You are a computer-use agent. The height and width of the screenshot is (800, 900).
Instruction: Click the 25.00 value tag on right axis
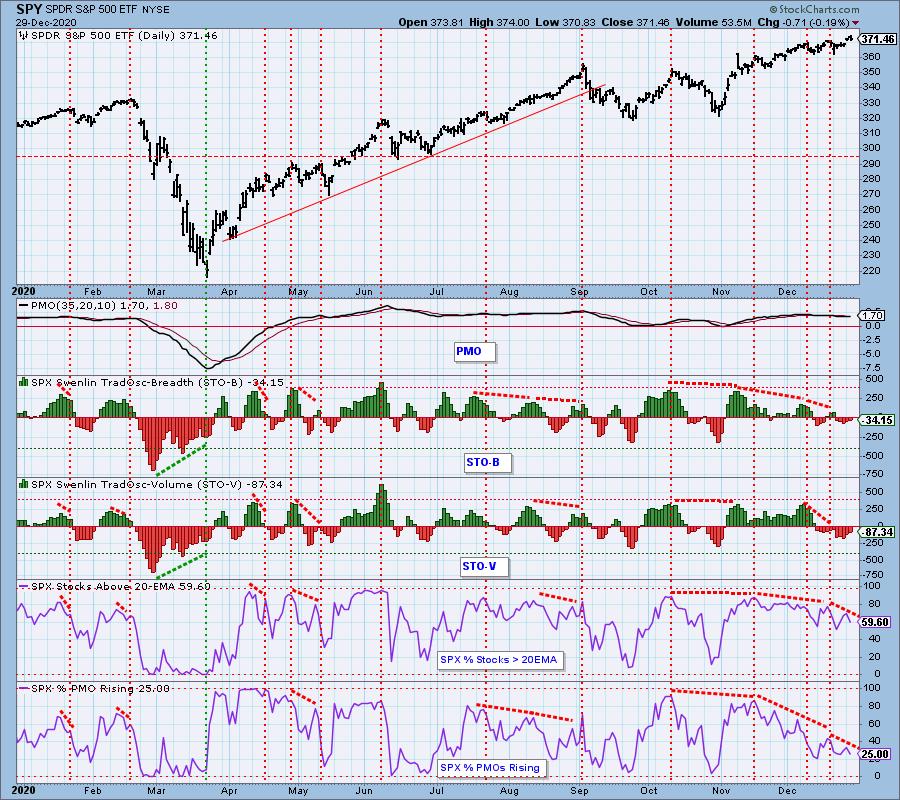876,754
